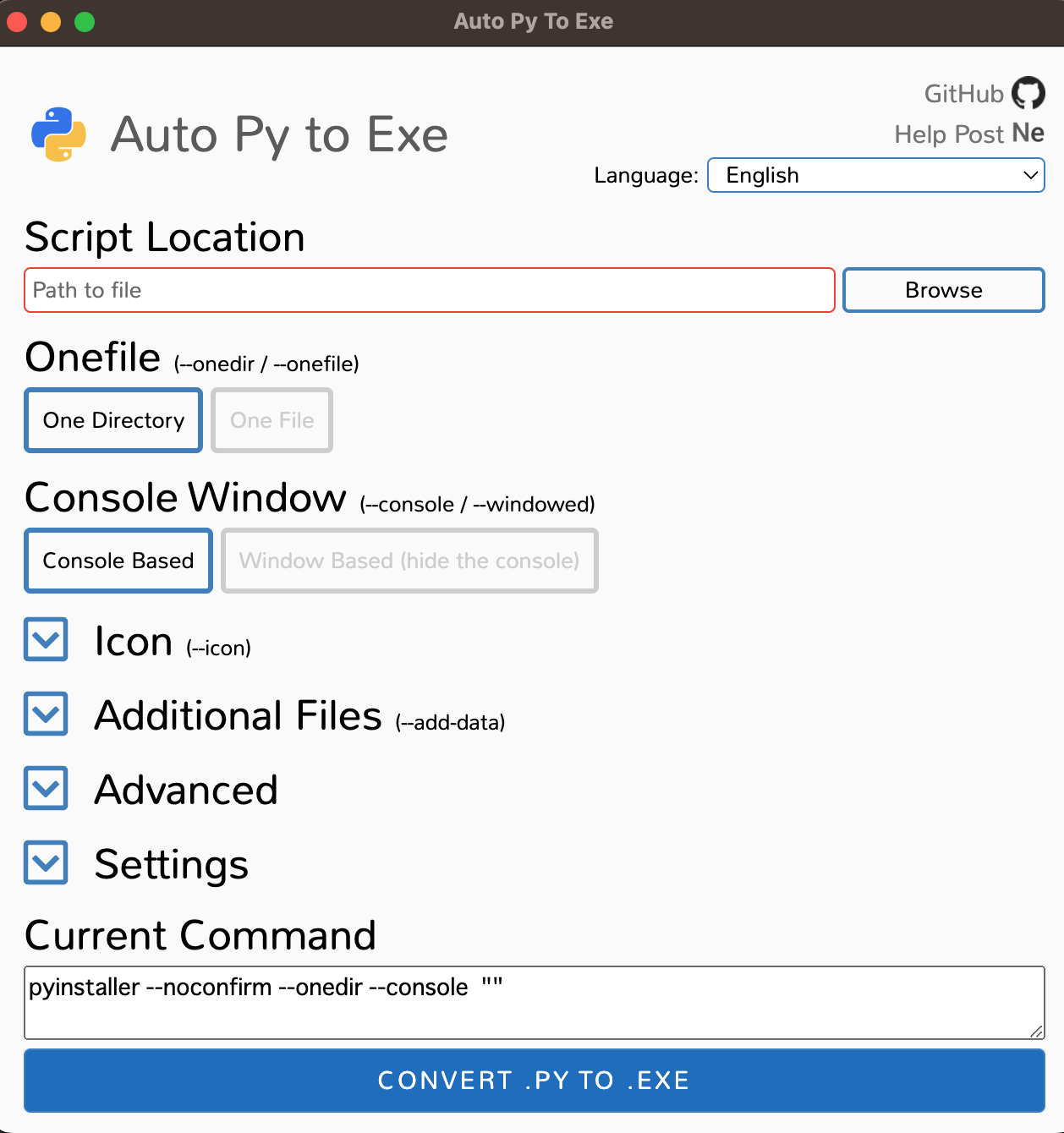Expand the Advanced section chevron
This screenshot has width=1064, height=1133.
(x=46, y=789)
